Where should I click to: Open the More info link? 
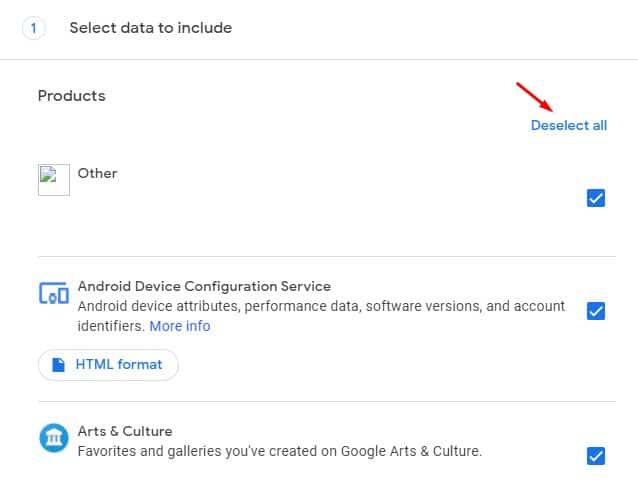tap(180, 326)
